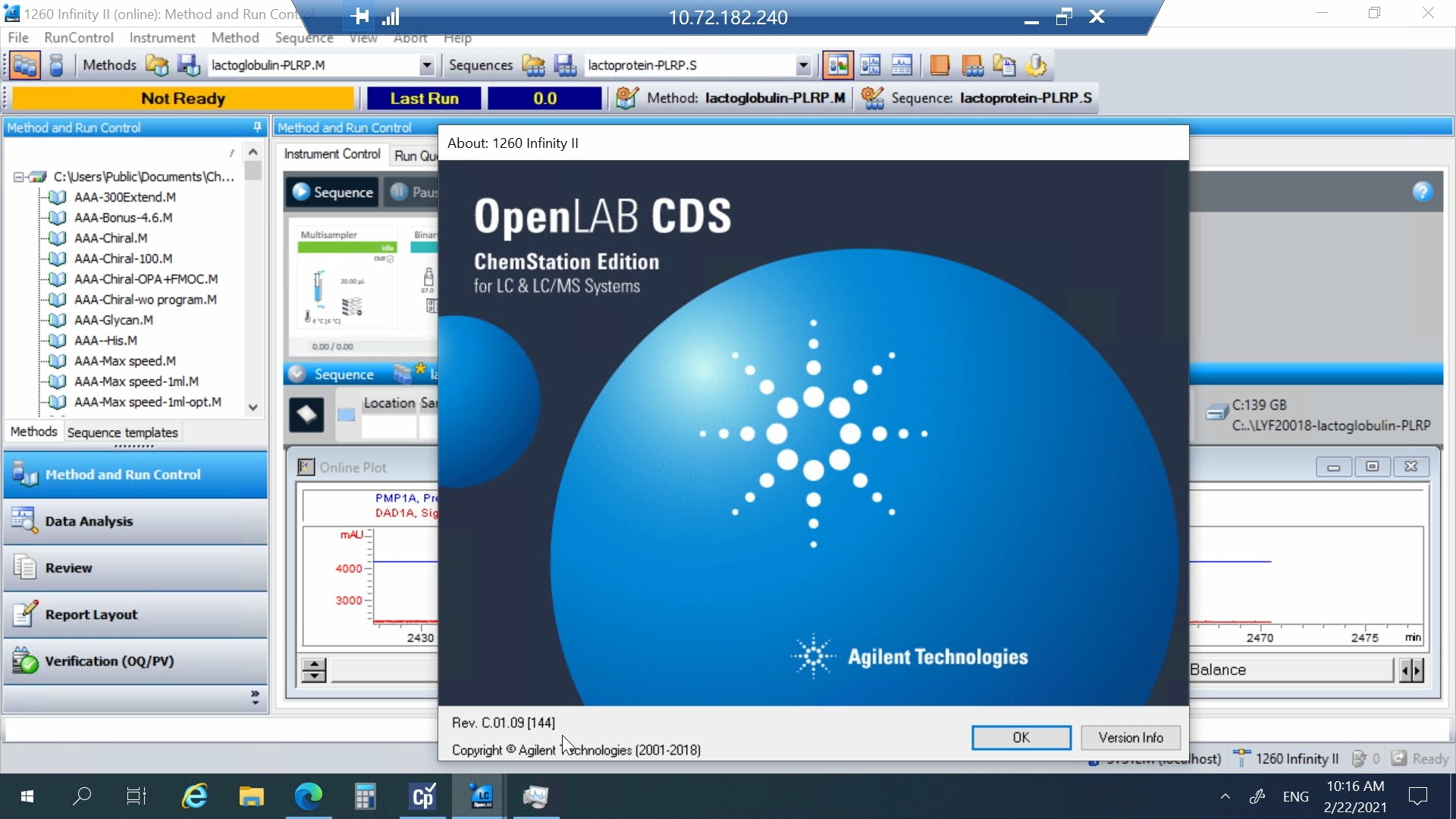Screen dimensions: 1456x819
Task: Click the load method folder icon
Action: coord(156,65)
